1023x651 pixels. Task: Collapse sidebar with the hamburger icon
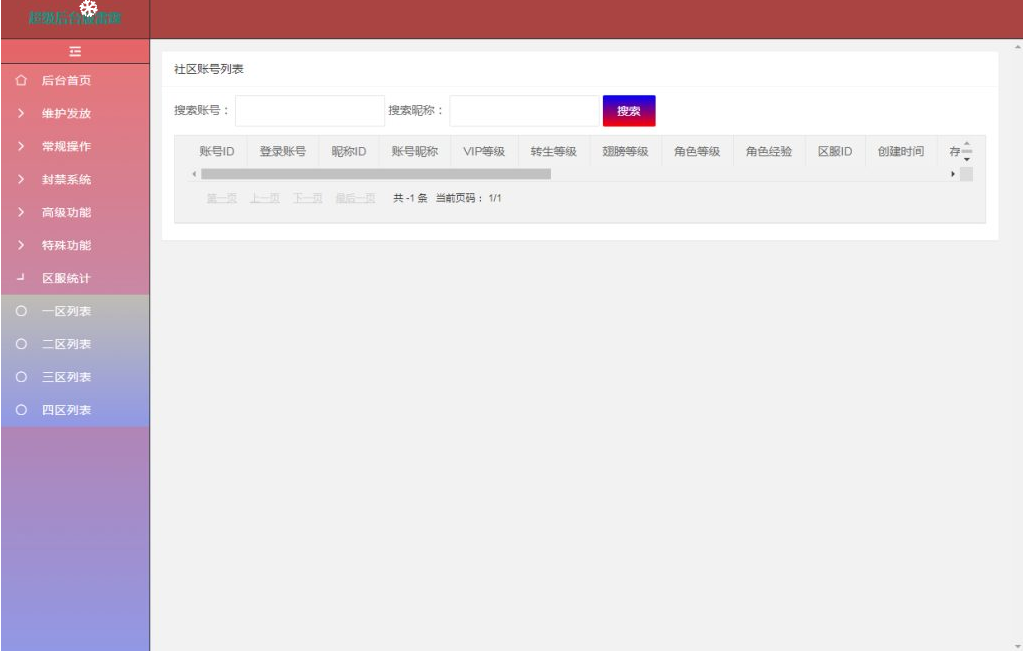(x=74, y=51)
